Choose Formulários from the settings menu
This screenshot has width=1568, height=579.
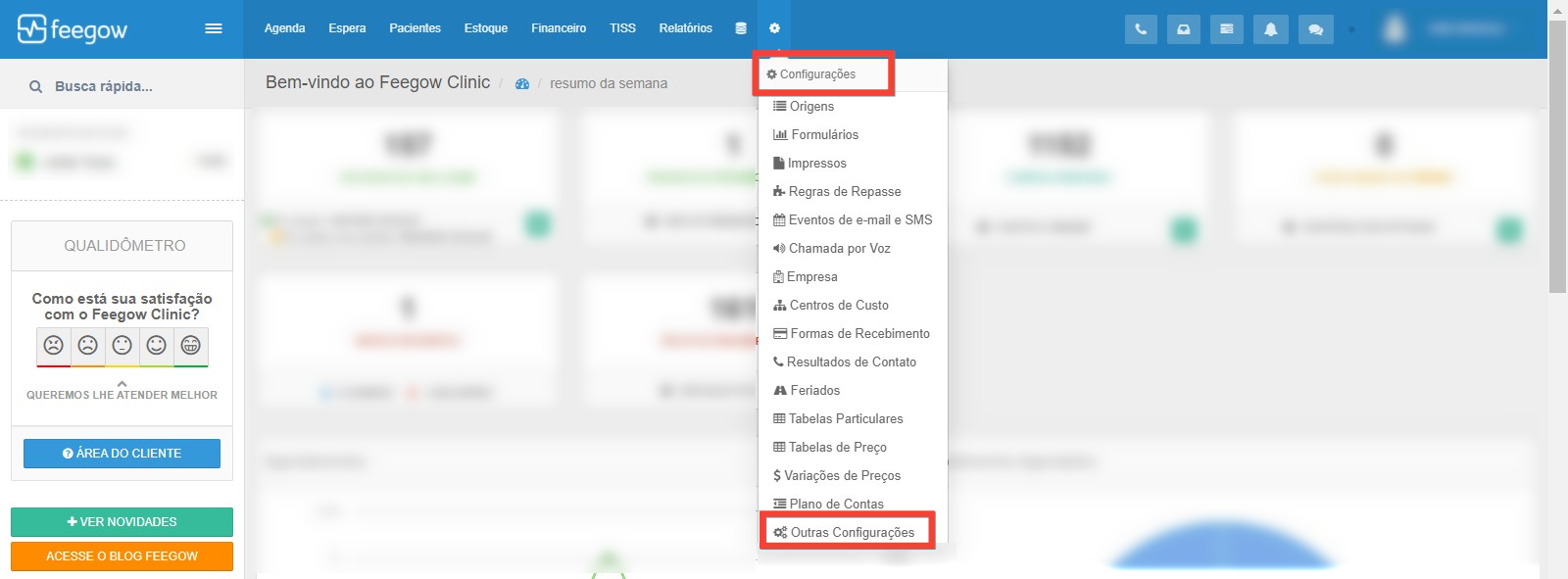(x=853, y=134)
